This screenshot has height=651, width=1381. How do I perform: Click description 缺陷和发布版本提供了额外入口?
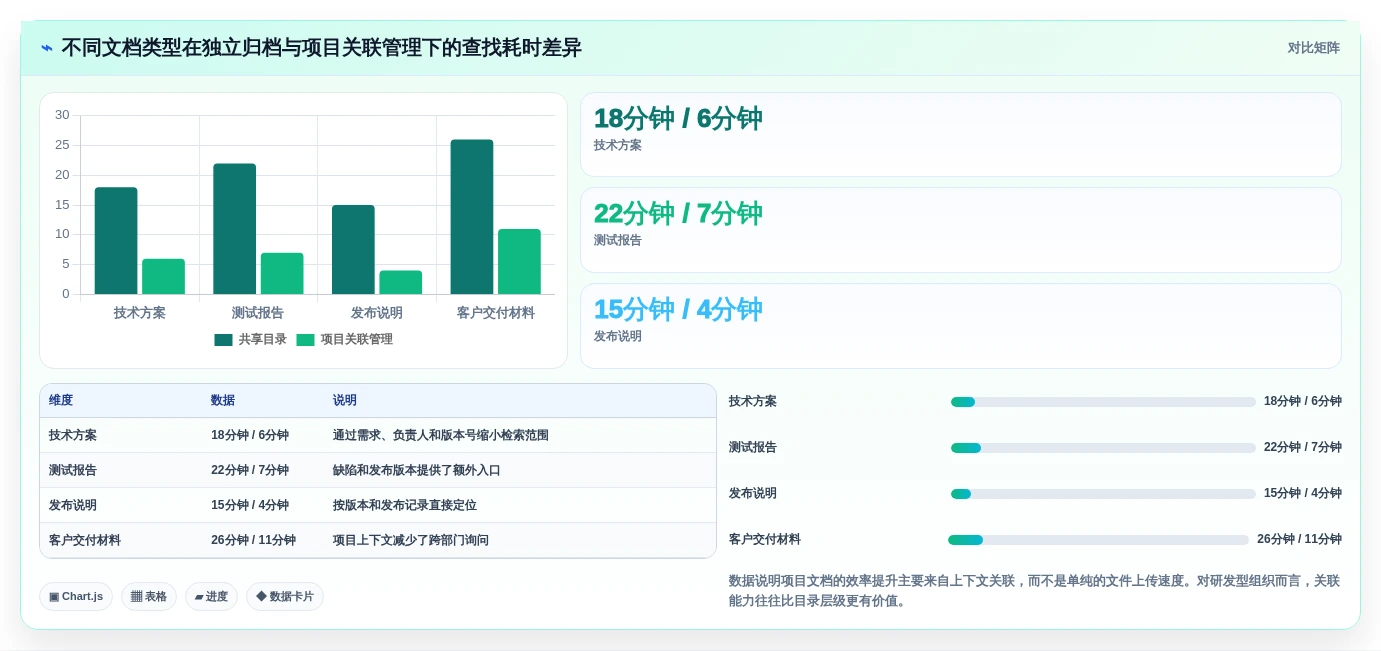coord(417,470)
